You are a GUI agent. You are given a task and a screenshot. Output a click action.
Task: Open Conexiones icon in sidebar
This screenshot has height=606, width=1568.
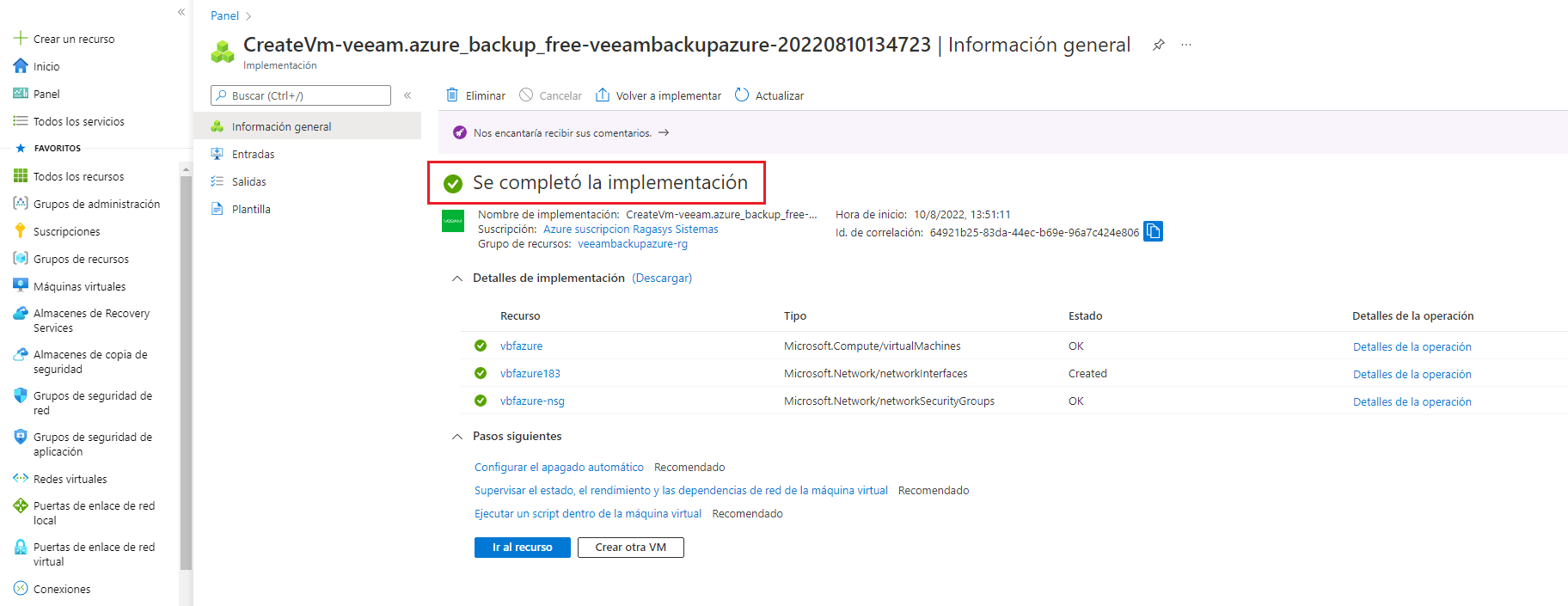[21, 588]
